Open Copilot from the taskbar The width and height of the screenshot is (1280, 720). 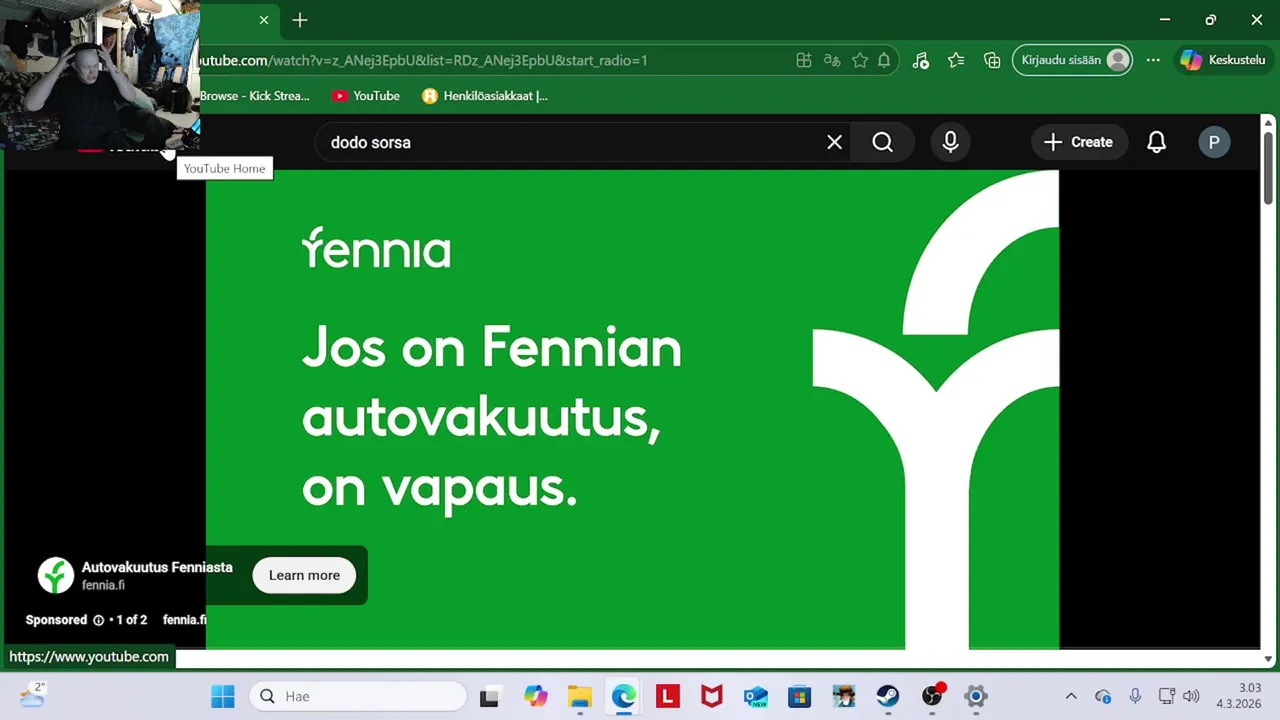pos(536,696)
